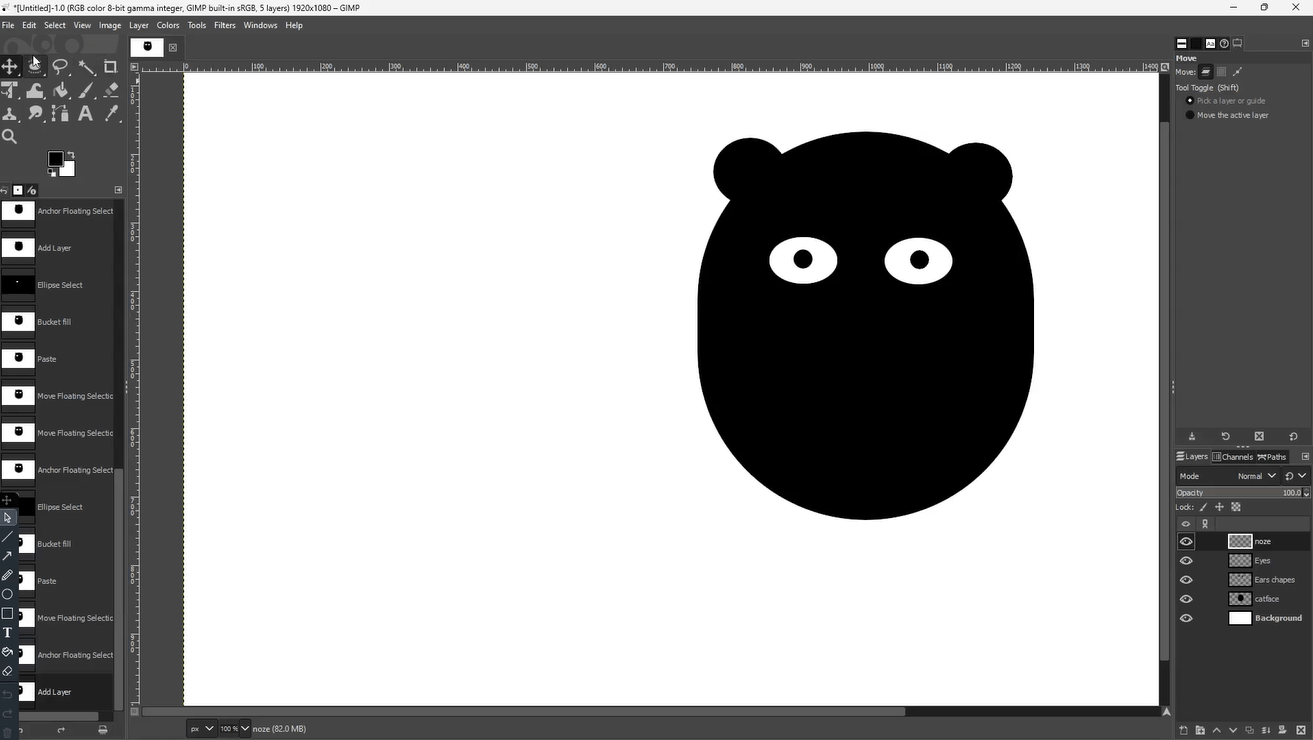This screenshot has width=1313, height=740.
Task: Open the Filters menu
Action: pos(225,25)
